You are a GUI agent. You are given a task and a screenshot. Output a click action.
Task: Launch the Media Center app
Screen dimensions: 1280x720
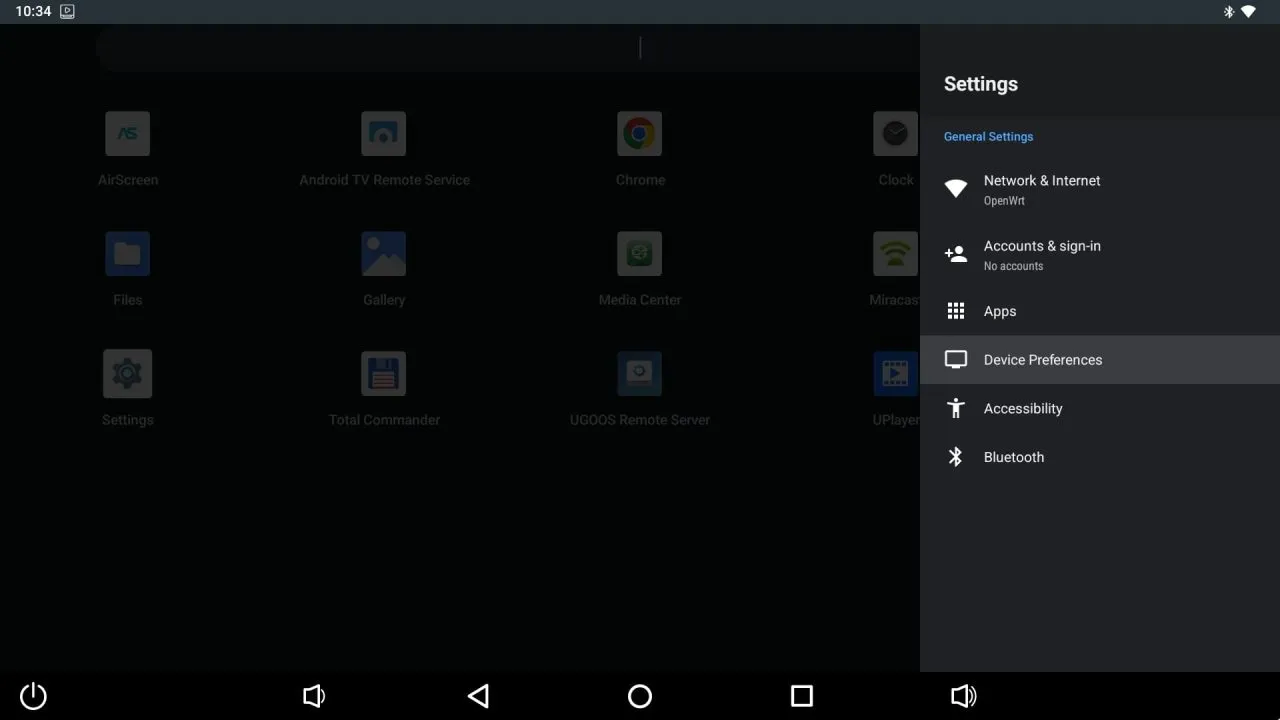coord(640,253)
